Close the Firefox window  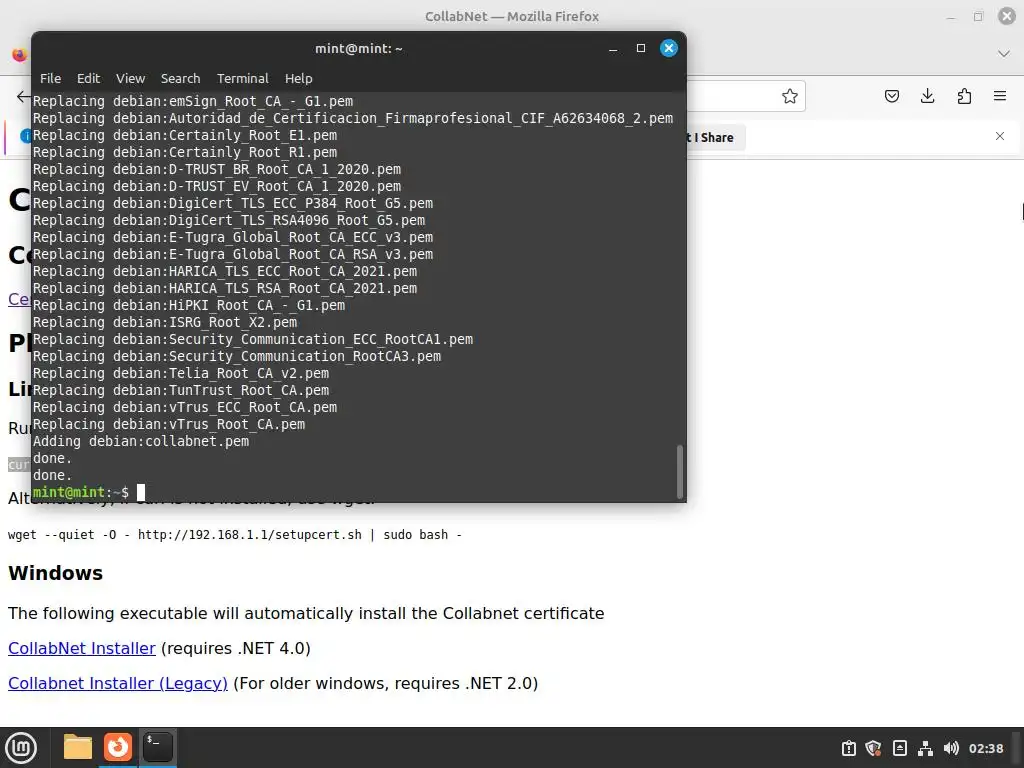(x=1006, y=16)
